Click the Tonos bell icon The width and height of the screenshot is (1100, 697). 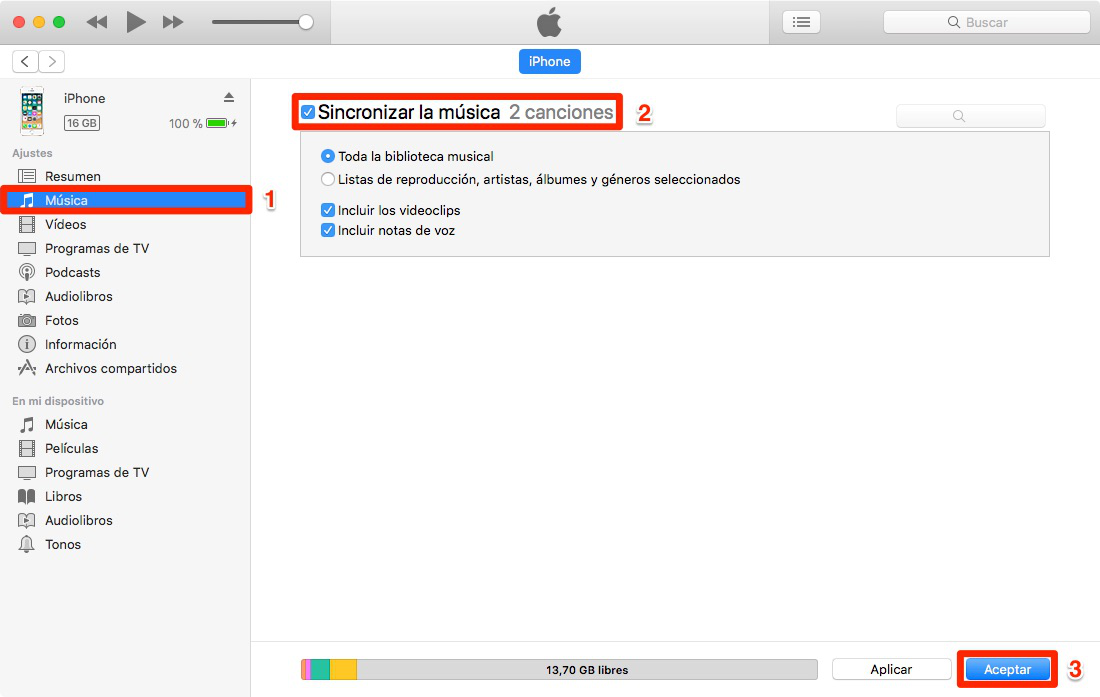[27, 544]
